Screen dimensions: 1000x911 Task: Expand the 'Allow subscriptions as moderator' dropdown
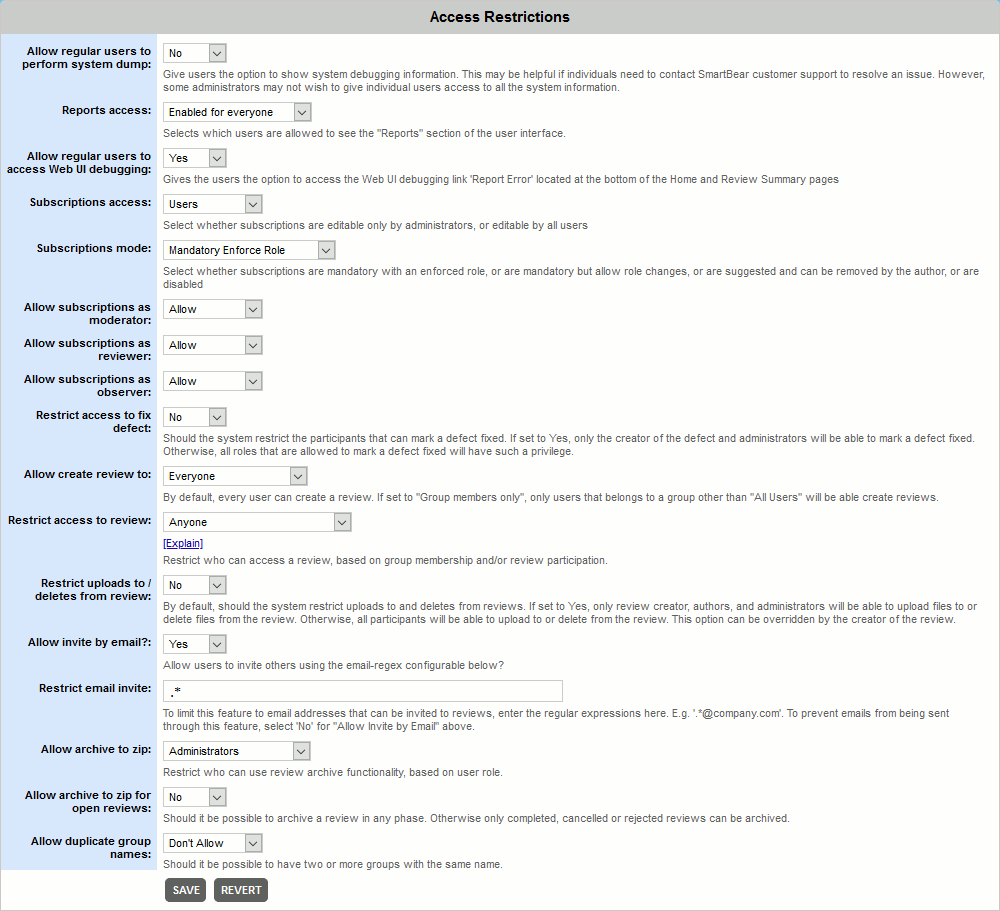tap(212, 309)
